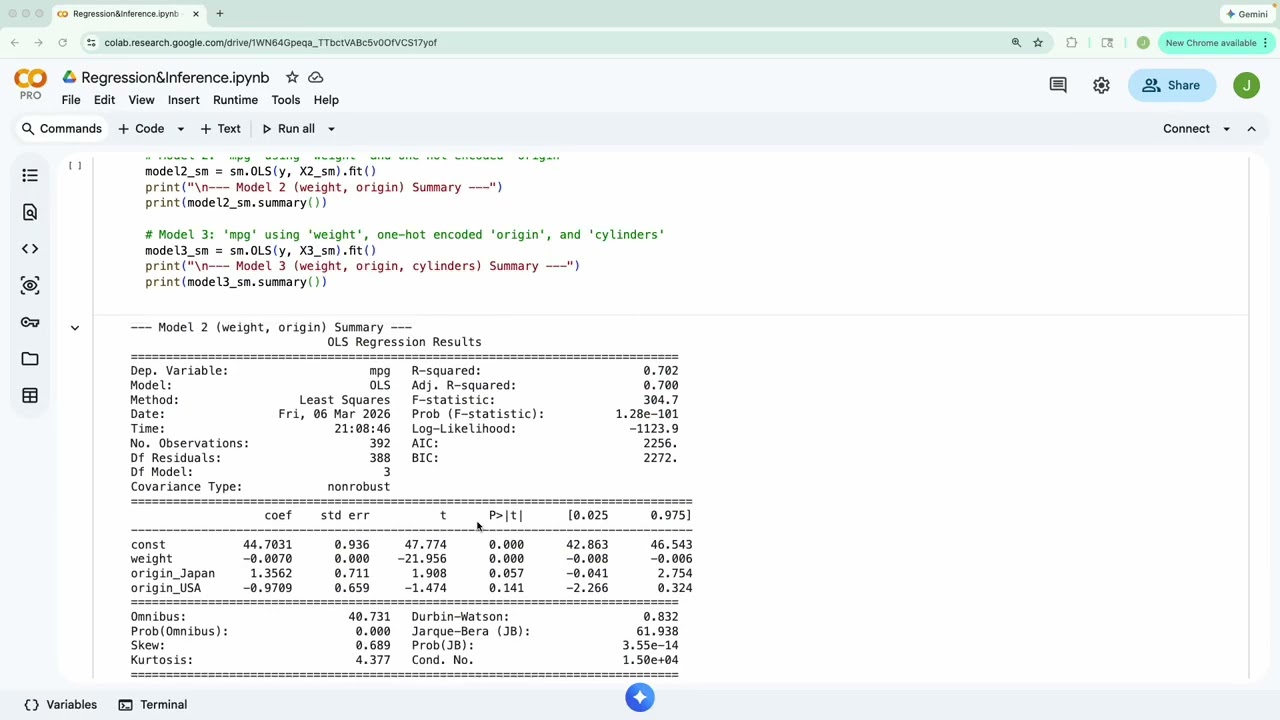The height and width of the screenshot is (720, 1280).
Task: Open the Tools menu
Action: coord(285,100)
